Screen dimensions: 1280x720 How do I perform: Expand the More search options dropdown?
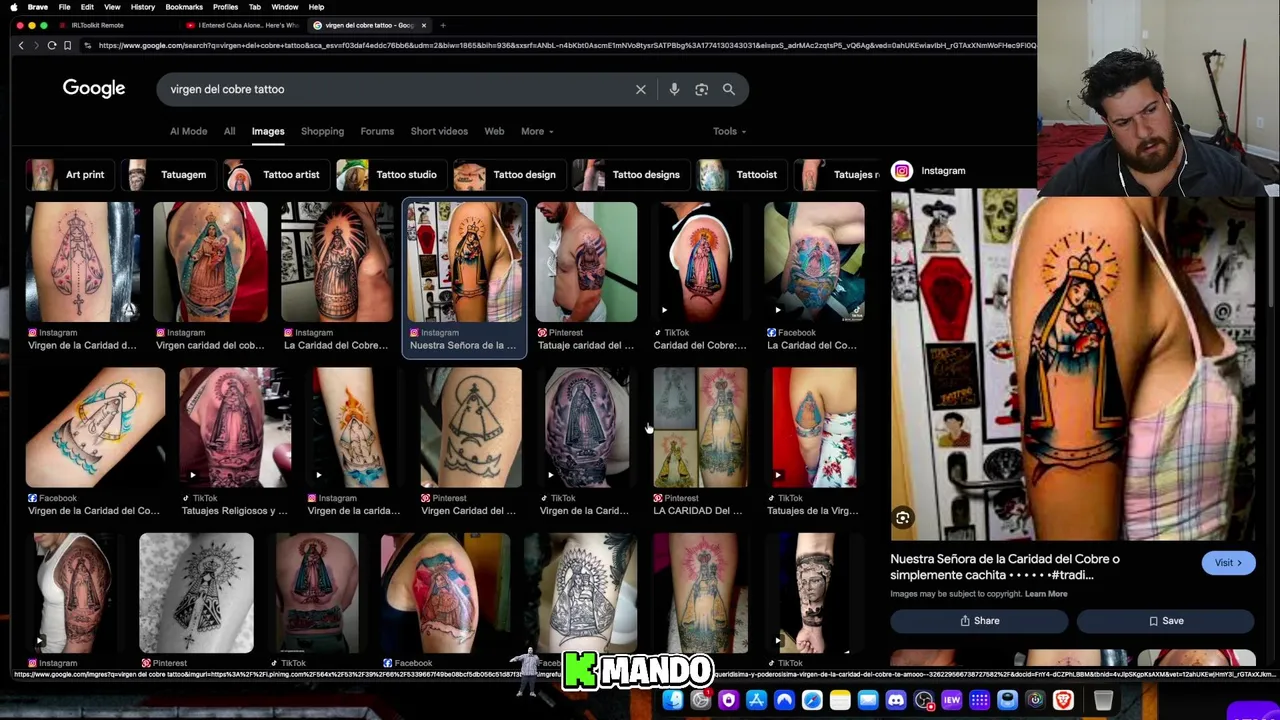pos(537,131)
